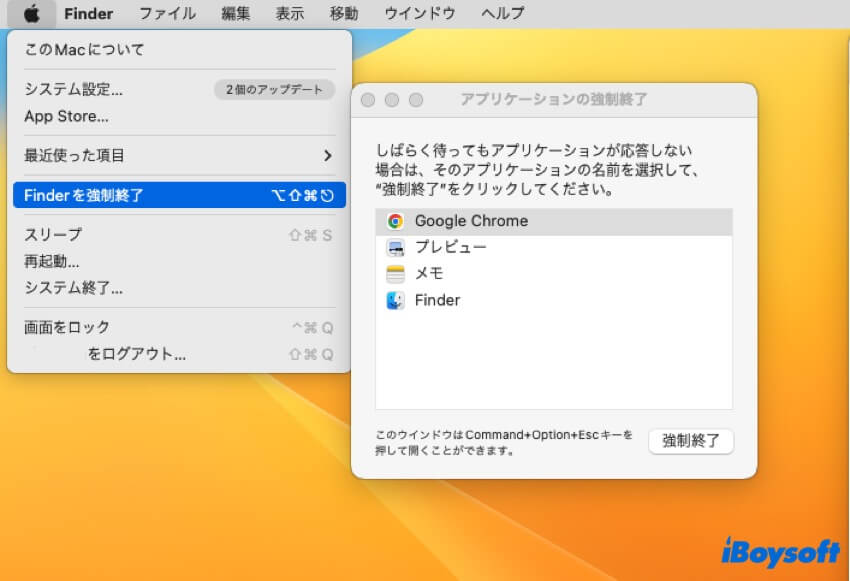Viewport: 850px width, 581px height.
Task: Click the 強制終了 button
Action: coord(691,441)
